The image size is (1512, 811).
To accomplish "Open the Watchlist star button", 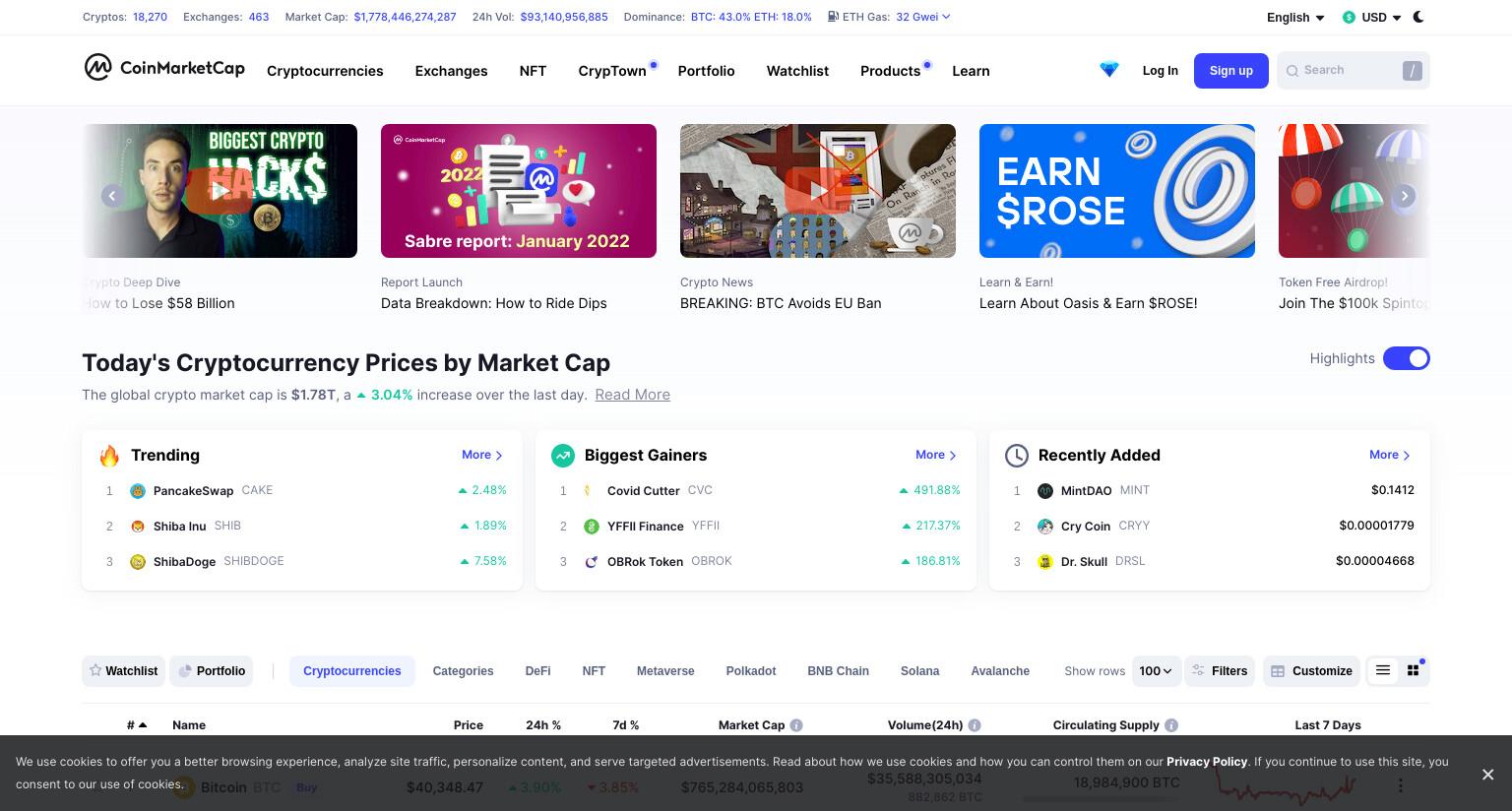I will point(124,671).
